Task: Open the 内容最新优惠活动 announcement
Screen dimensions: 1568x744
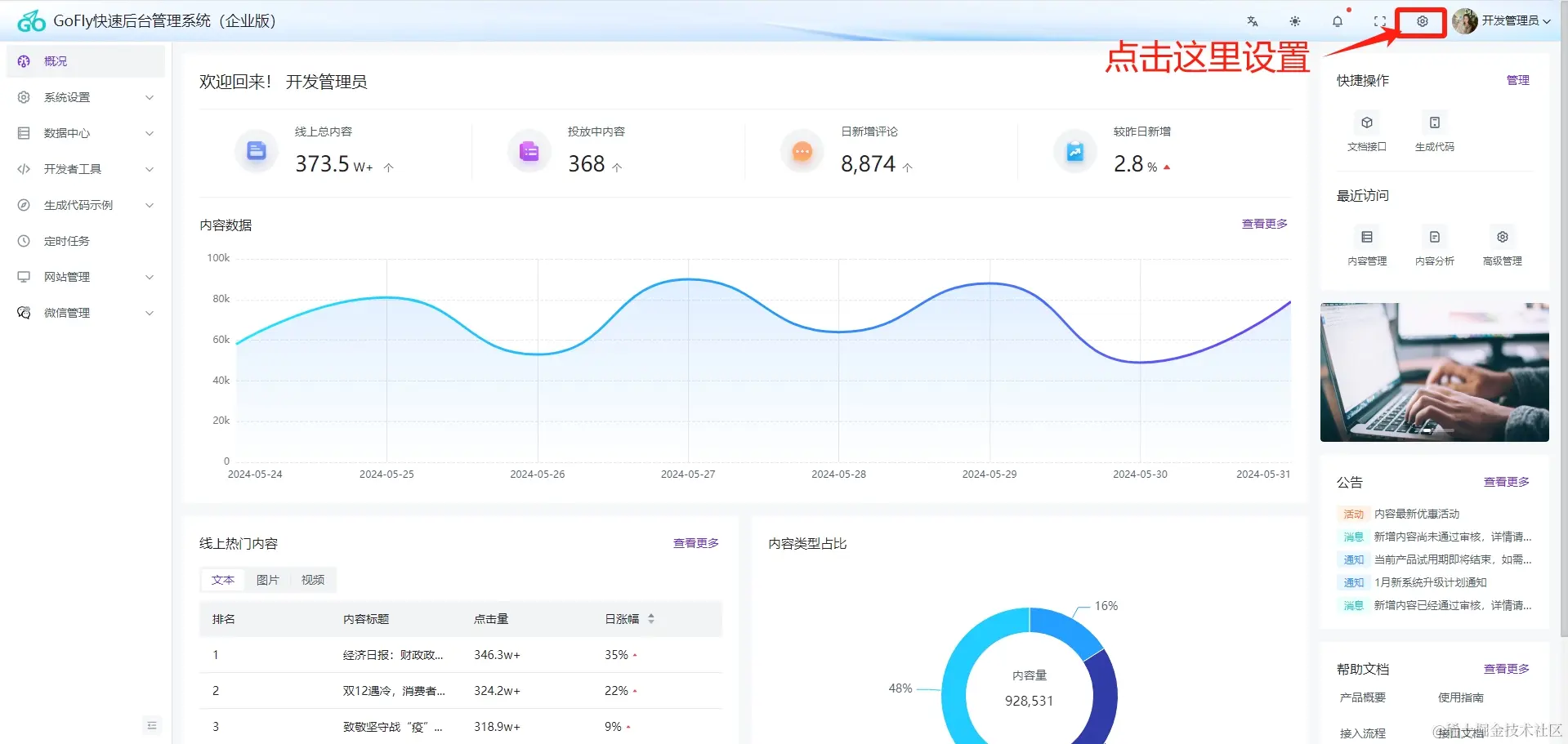Action: [1417, 514]
